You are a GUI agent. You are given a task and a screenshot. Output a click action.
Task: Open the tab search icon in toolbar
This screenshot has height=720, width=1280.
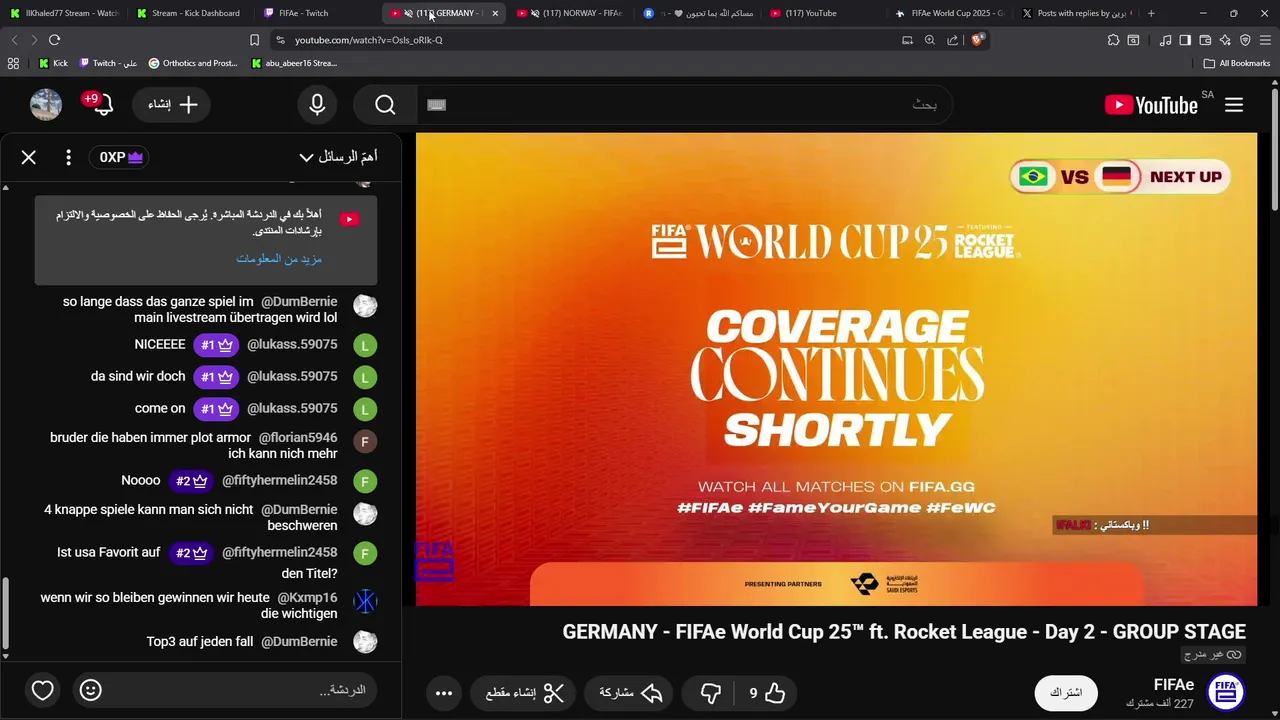coord(1133,40)
